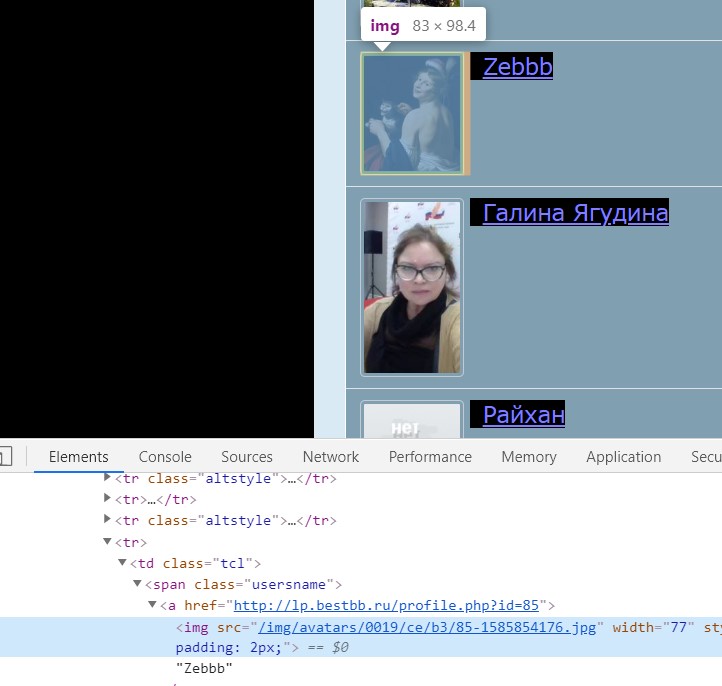Viewport: 722px width, 686px height.
Task: Expand the collapsed plain tr node
Action: tap(107, 498)
